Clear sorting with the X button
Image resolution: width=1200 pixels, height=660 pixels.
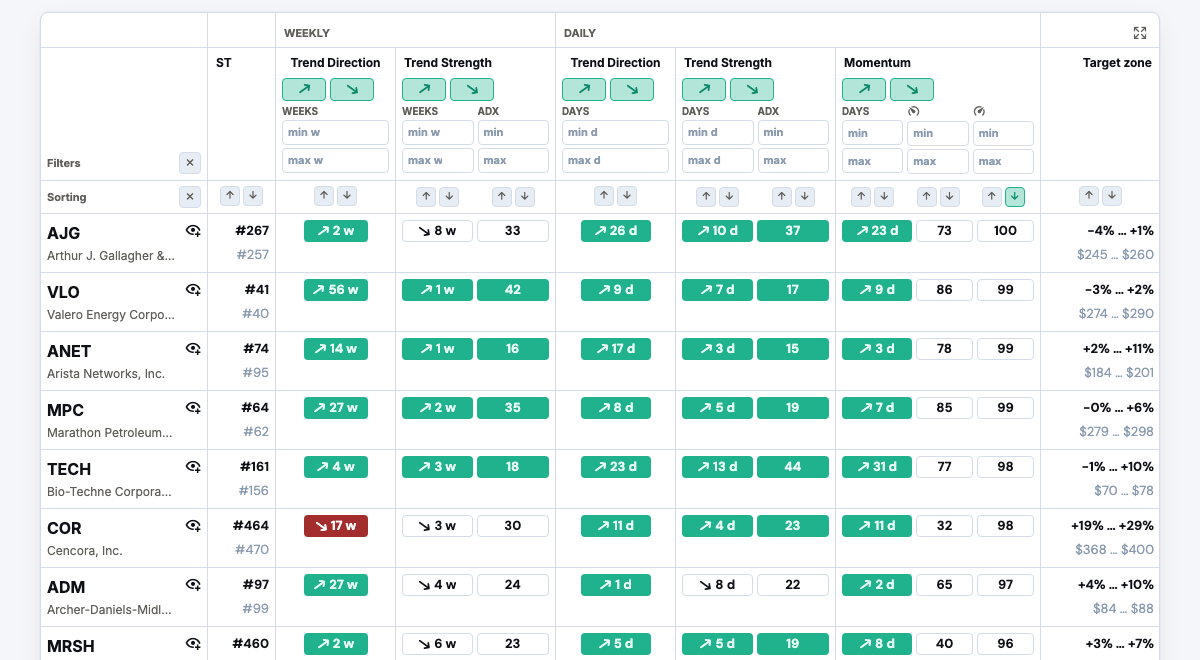[190, 197]
